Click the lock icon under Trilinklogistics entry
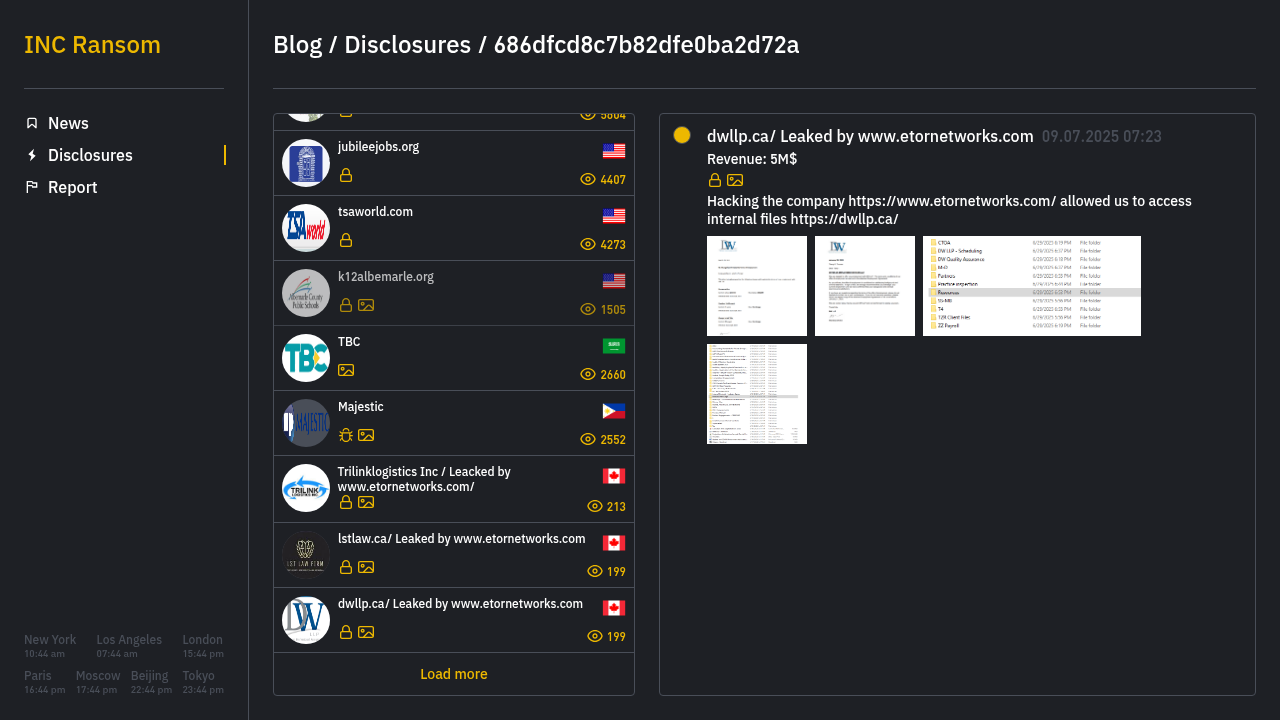Image resolution: width=1280 pixels, height=720 pixels. tap(346, 502)
